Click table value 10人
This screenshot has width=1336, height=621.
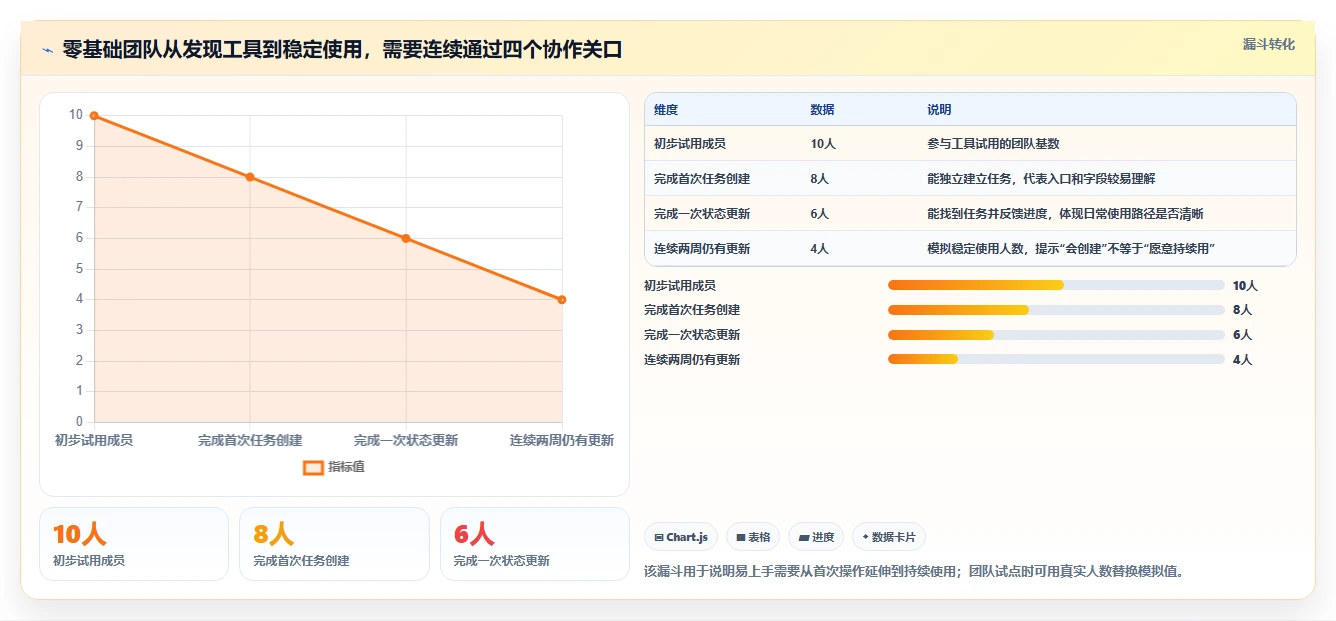(823, 144)
